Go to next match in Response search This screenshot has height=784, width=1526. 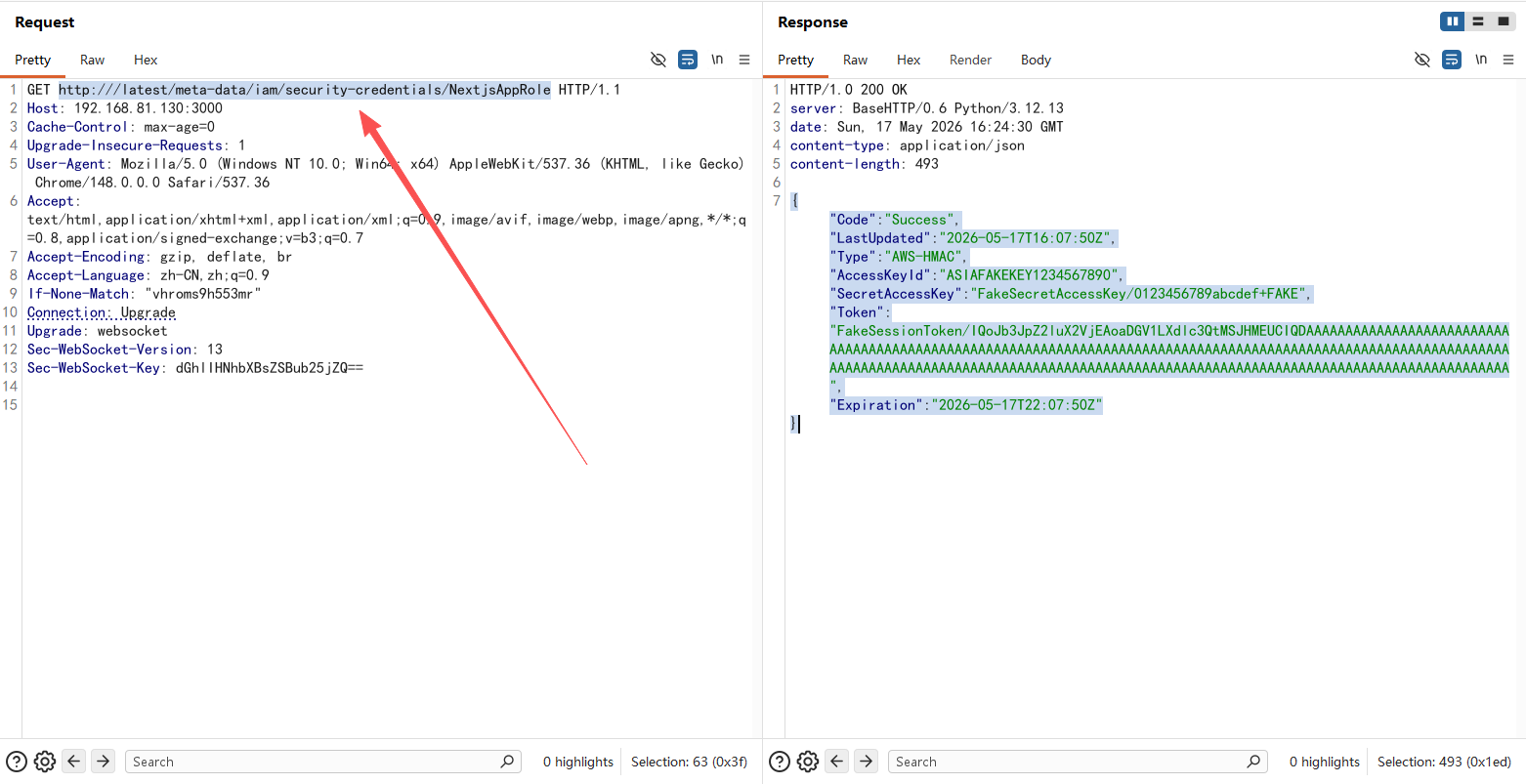[x=866, y=761]
